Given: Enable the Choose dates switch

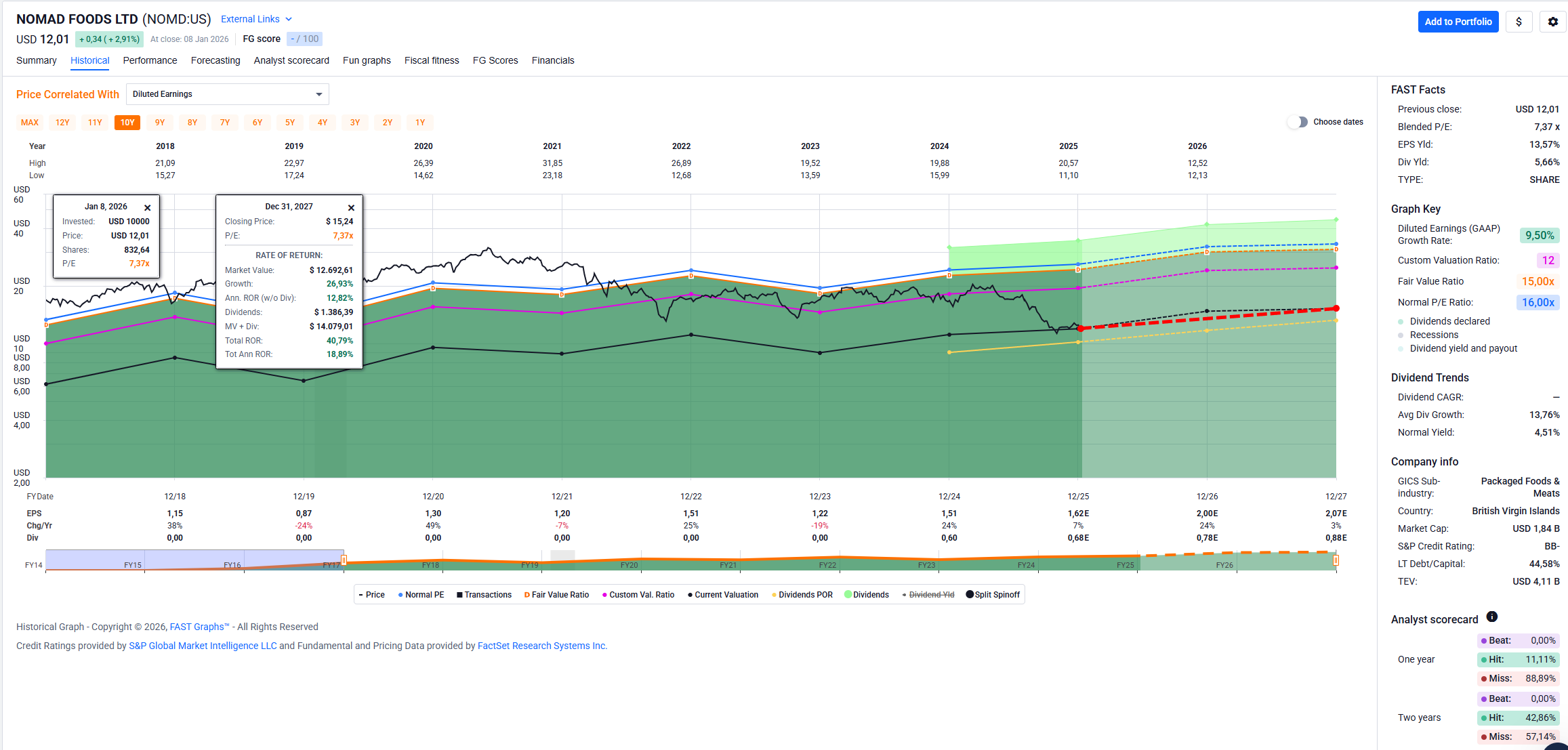Looking at the screenshot, I should point(1297,122).
